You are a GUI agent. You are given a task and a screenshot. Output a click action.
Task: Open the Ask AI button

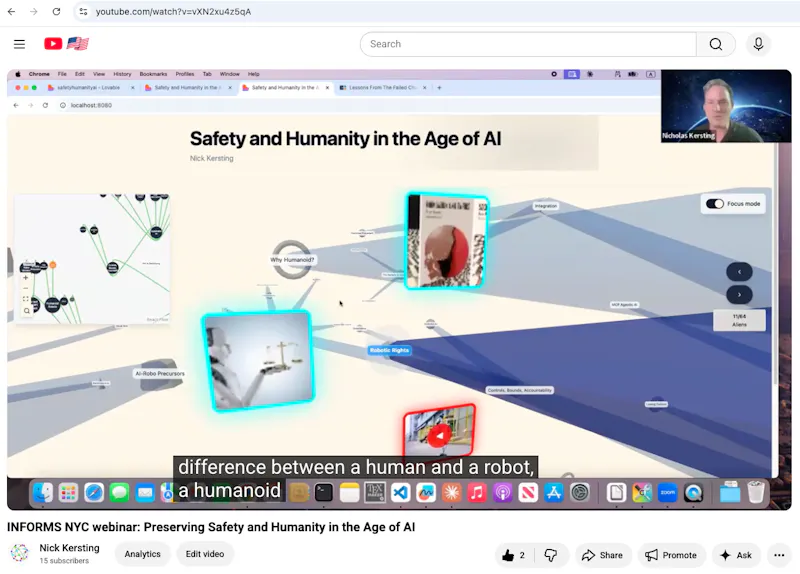pos(736,555)
